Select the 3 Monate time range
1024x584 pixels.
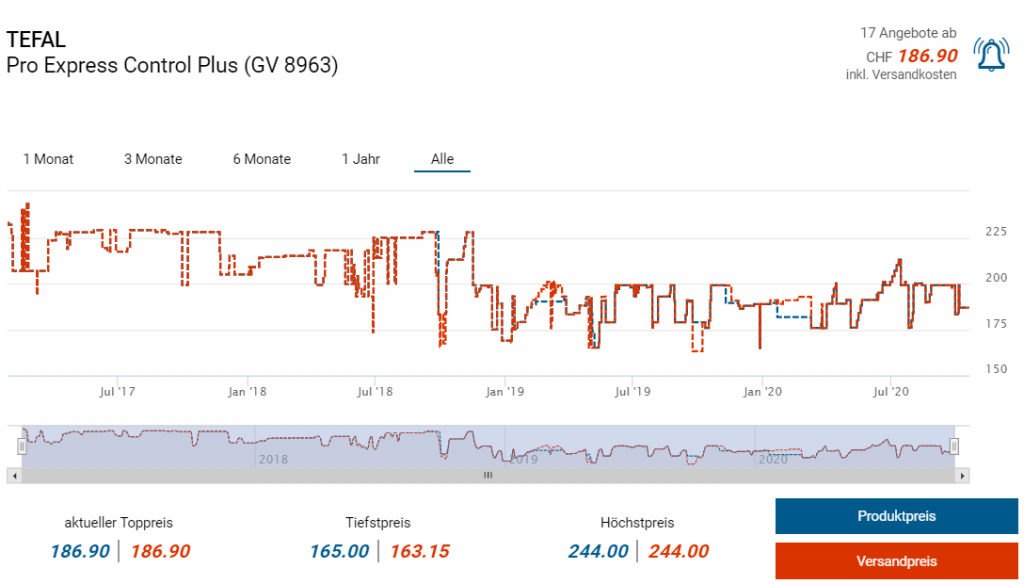coord(153,159)
